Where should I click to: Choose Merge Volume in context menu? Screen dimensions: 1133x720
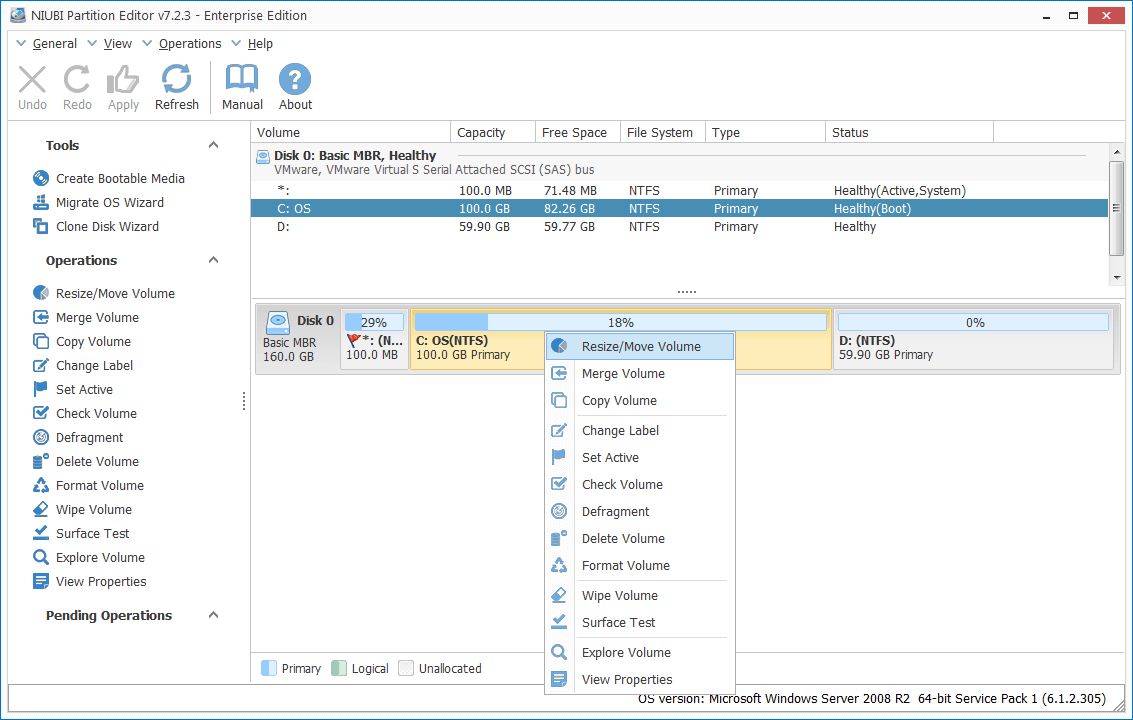click(640, 373)
